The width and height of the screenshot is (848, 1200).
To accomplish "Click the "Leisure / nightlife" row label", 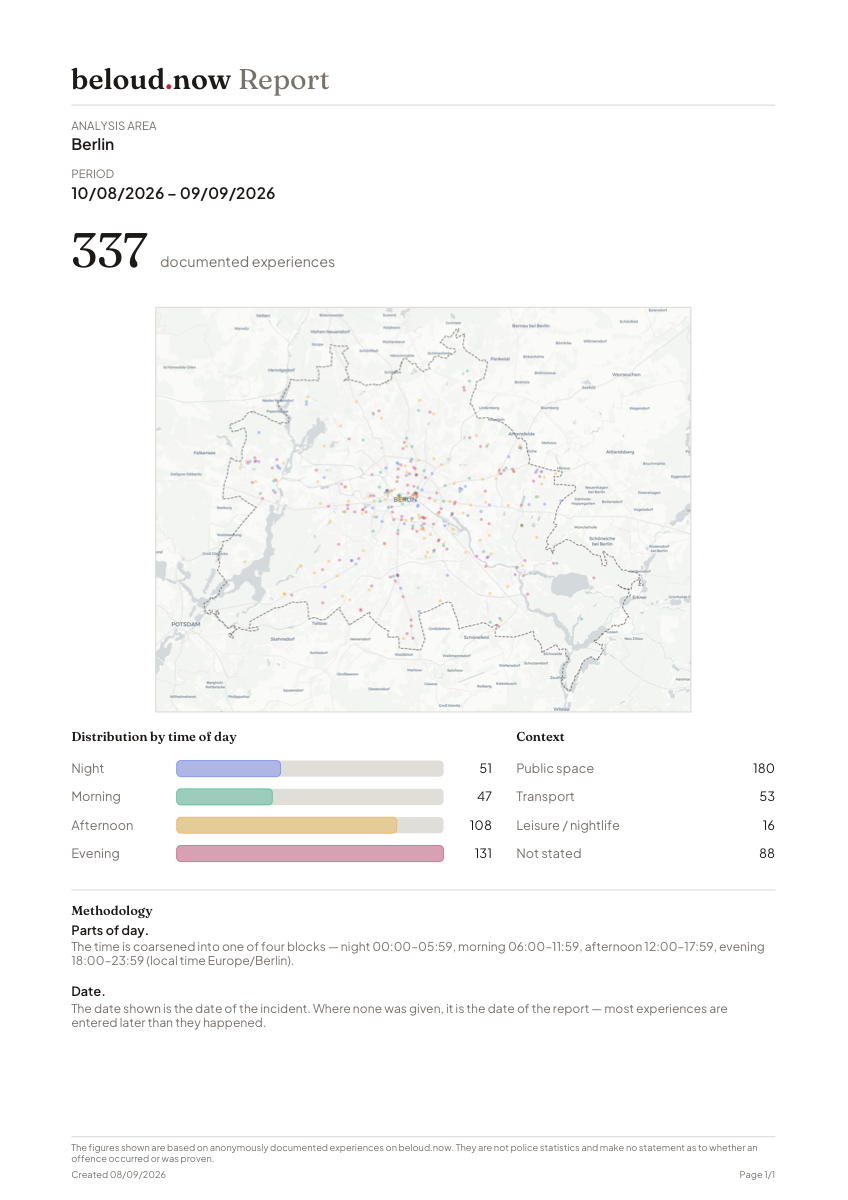I will [568, 826].
